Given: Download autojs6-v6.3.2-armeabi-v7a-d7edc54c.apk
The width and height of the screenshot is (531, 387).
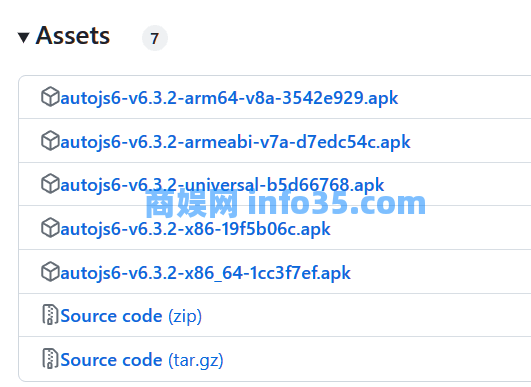Looking at the screenshot, I should pos(235,142).
